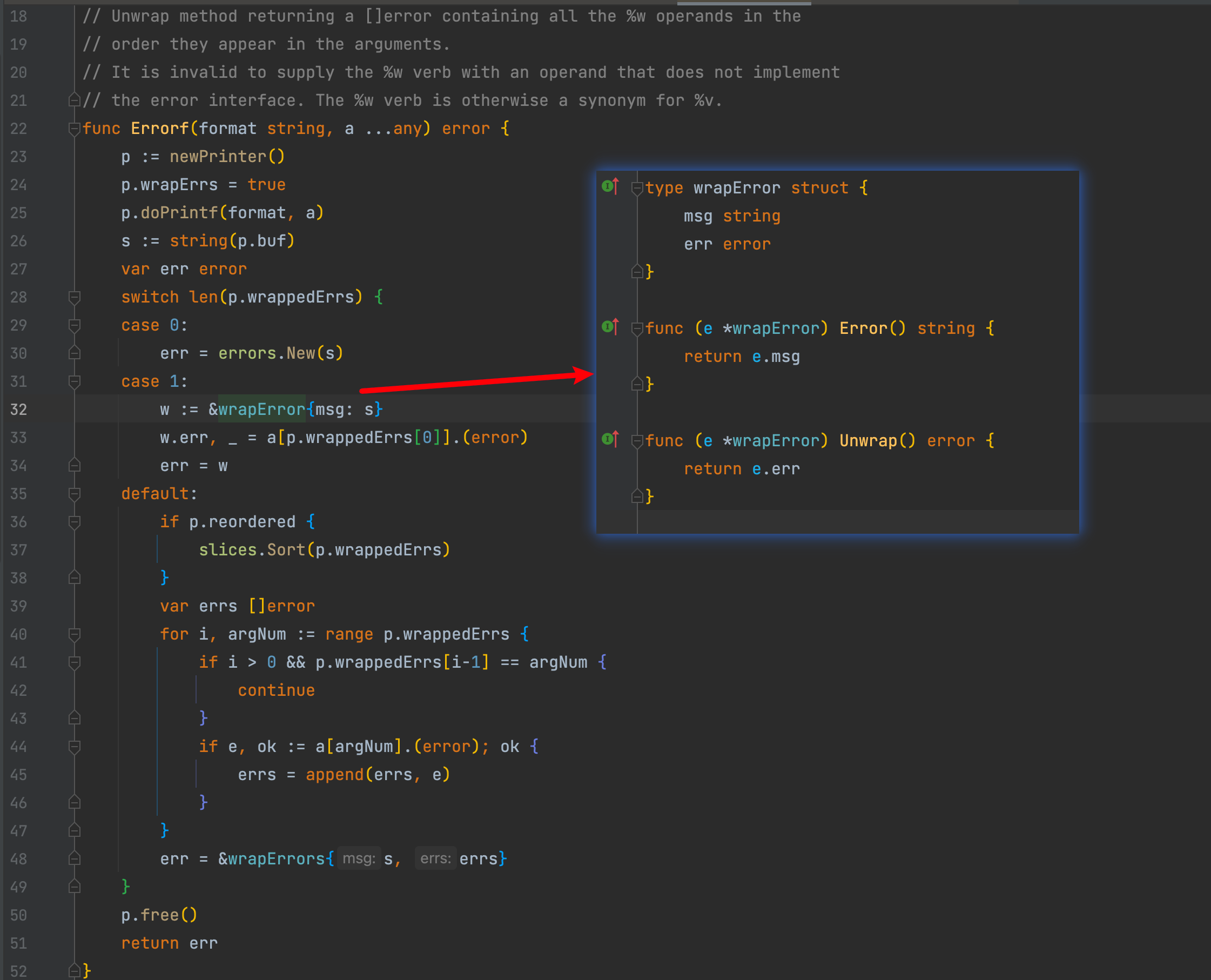The height and width of the screenshot is (980, 1211).
Task: Fold Error() method in popup
Action: point(637,328)
